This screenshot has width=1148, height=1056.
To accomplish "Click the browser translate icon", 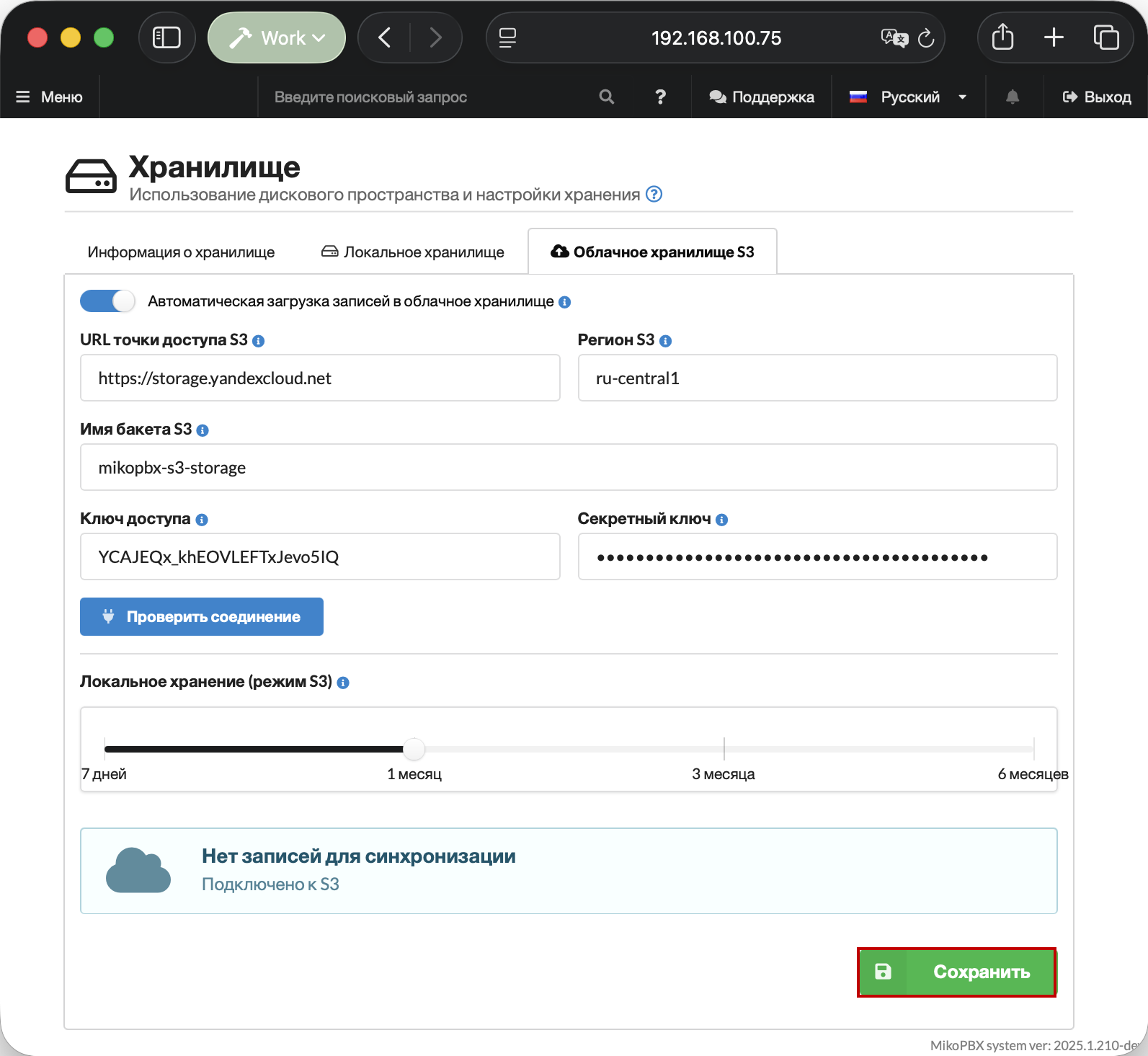I will 894,38.
